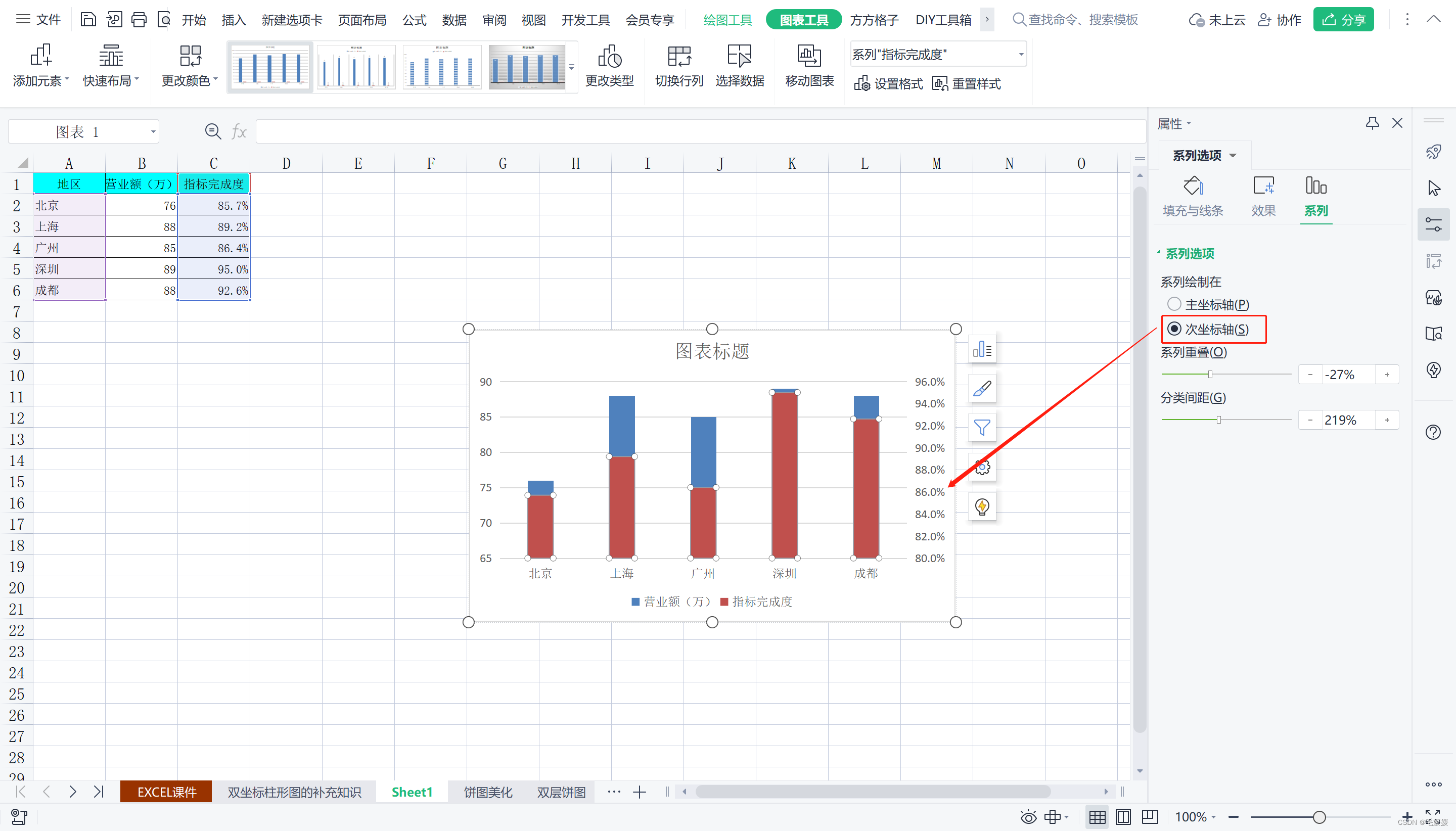The width and height of the screenshot is (1456, 831).
Task: Open the 页面布局 page layout ribbon tab
Action: 362,20
